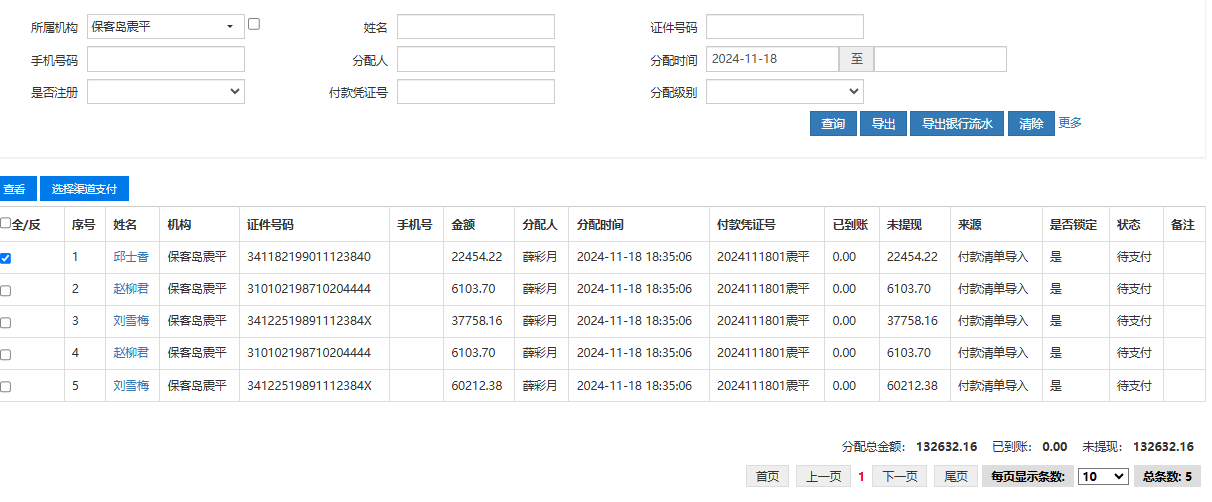Click 选择渠道支付 button
Image resolution: width=1212 pixels, height=502 pixels.
(x=84, y=189)
